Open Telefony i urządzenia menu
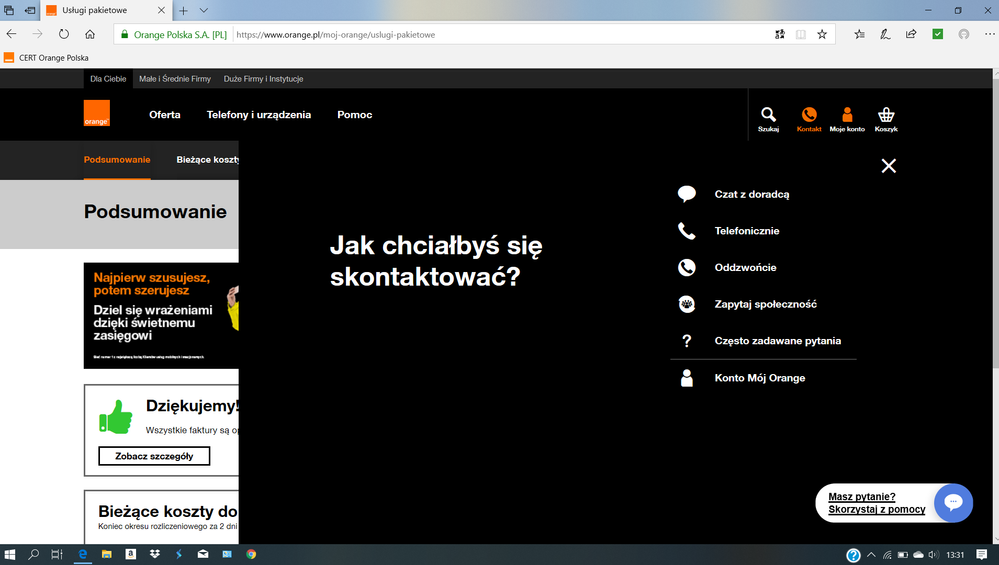Image resolution: width=999 pixels, height=565 pixels. 259,115
